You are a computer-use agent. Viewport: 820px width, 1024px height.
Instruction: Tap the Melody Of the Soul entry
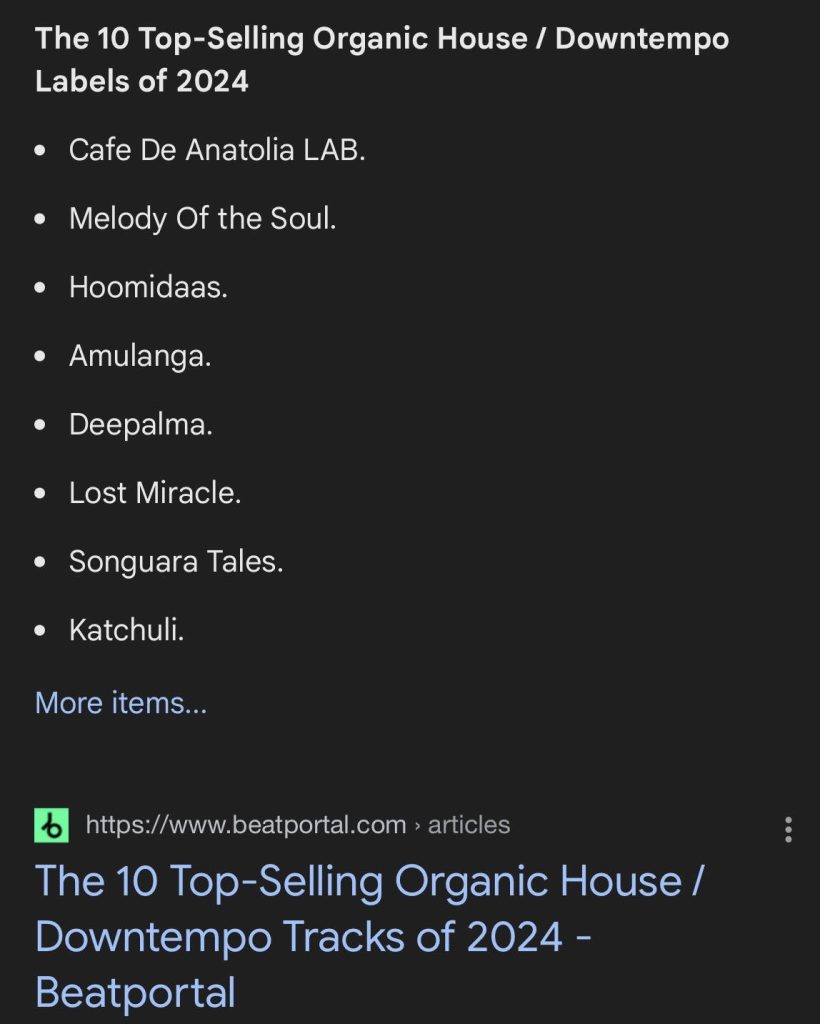[x=202, y=219]
